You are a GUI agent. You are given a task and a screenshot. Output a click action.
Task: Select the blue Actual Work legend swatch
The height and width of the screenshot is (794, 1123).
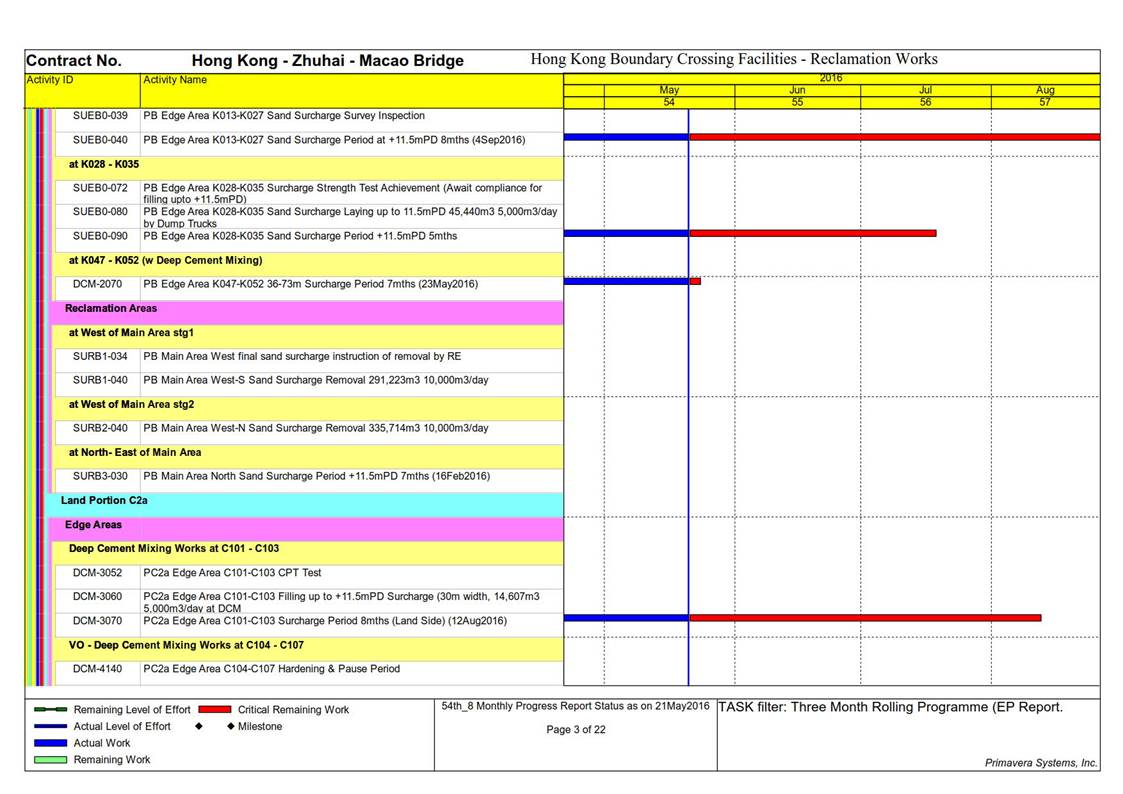tap(51, 743)
